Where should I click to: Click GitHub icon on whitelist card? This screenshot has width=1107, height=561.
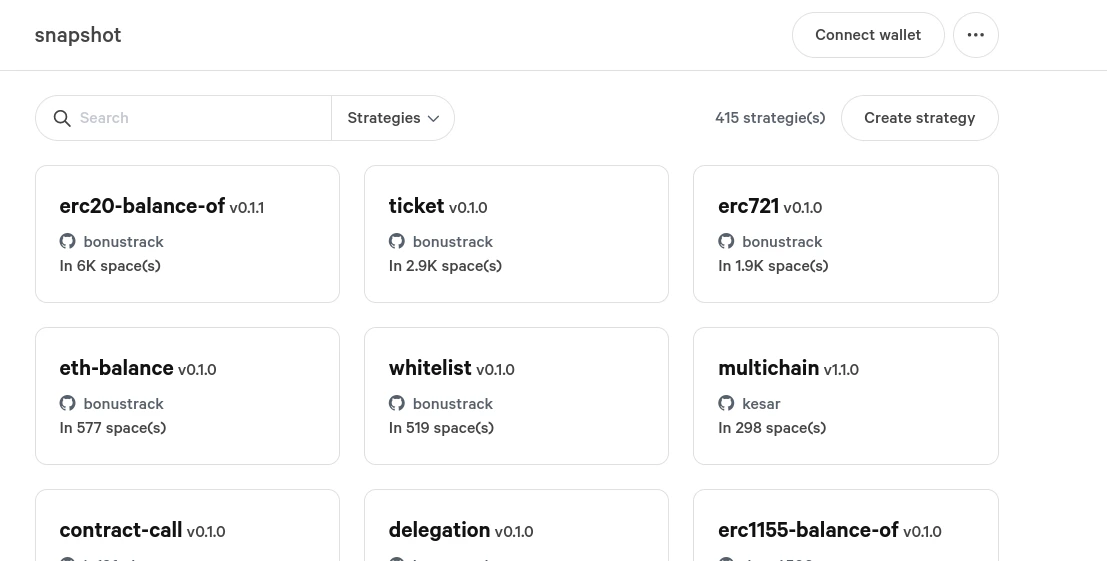pos(397,403)
